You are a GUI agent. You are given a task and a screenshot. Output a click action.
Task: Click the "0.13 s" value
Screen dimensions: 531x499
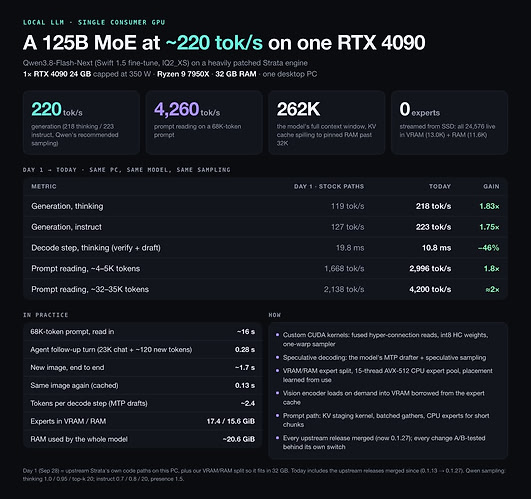(x=245, y=386)
